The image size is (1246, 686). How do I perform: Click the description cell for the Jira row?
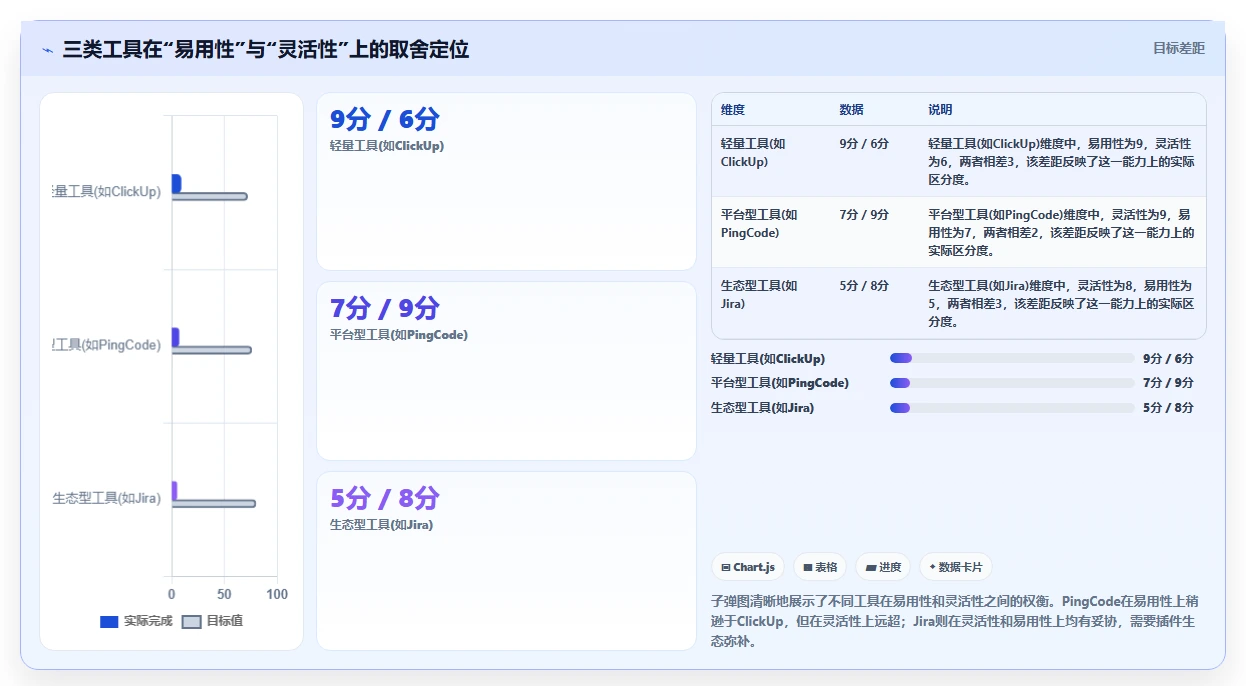(1061, 303)
